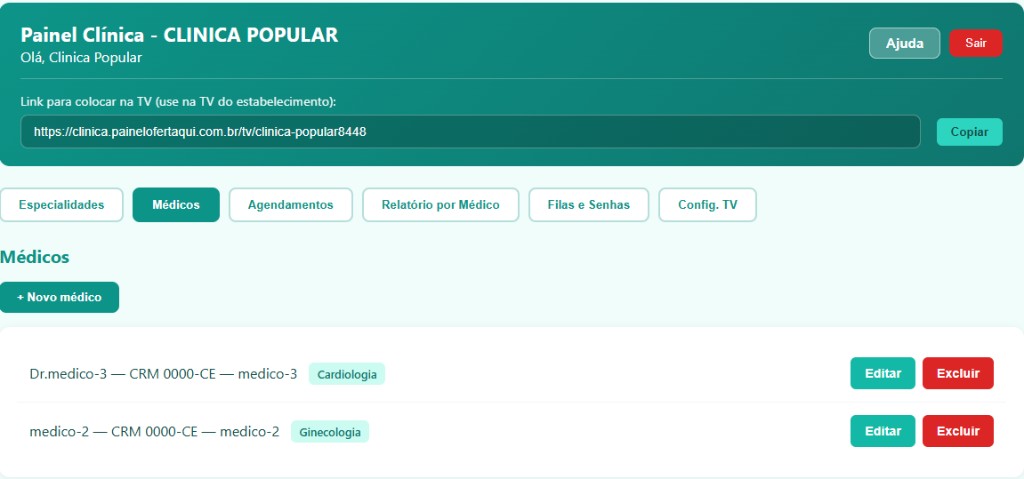The image size is (1024, 479).
Task: Open the Ajuda help button
Action: tap(904, 43)
